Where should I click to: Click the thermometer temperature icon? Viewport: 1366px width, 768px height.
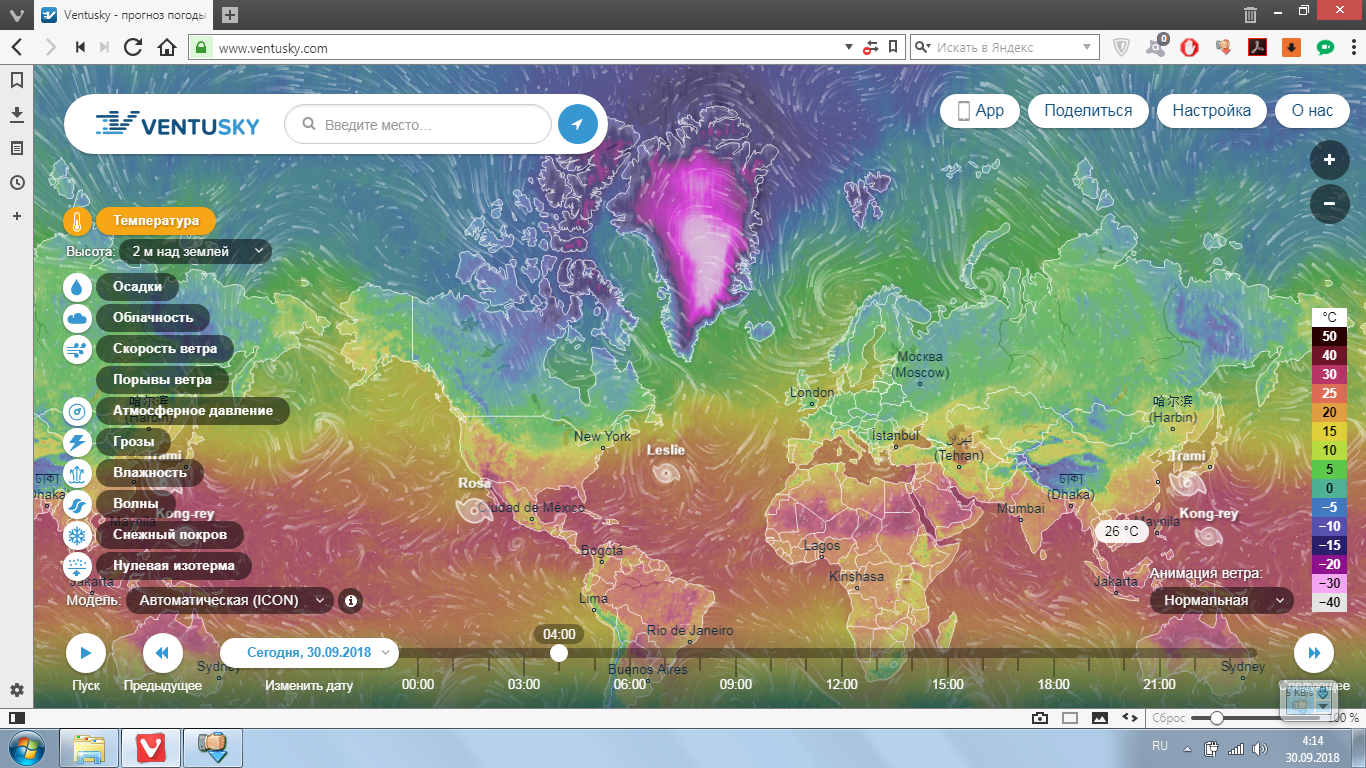(78, 221)
